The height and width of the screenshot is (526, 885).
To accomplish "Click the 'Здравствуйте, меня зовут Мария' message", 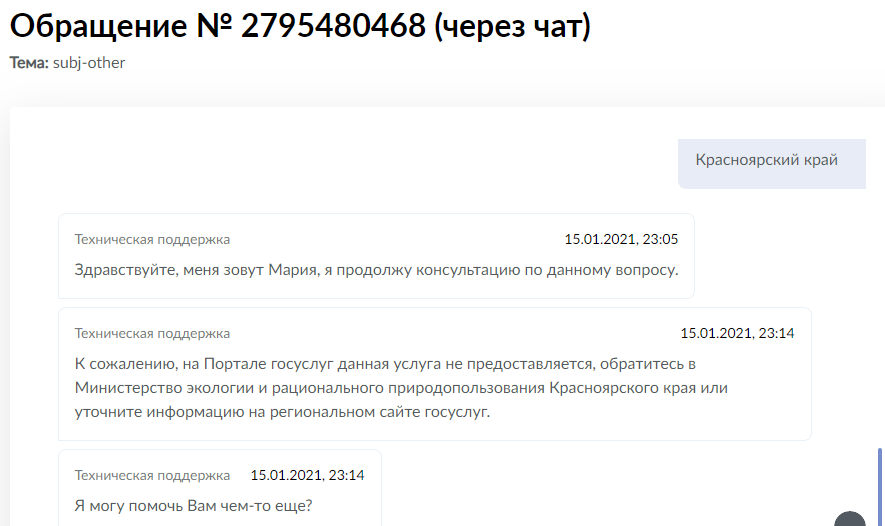I will point(376,269).
